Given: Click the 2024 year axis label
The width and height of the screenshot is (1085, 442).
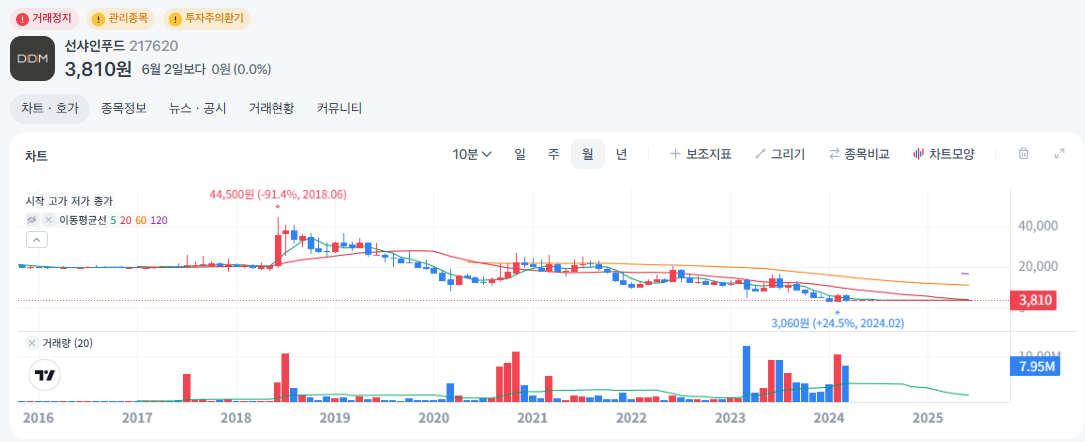Looking at the screenshot, I should (829, 418).
